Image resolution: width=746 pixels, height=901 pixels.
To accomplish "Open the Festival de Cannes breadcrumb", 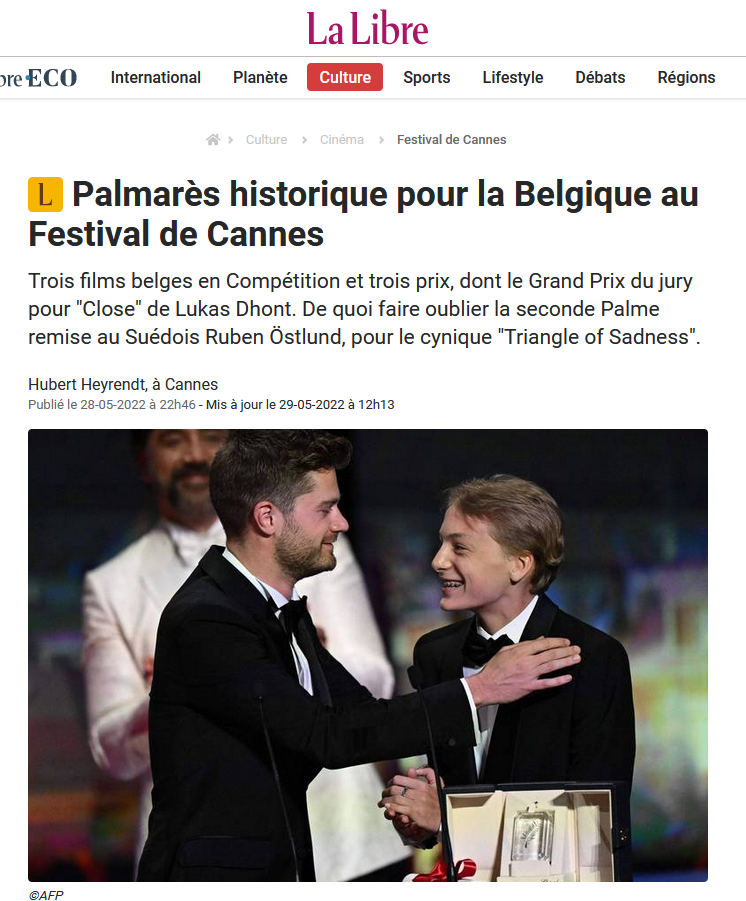I will pyautogui.click(x=452, y=140).
